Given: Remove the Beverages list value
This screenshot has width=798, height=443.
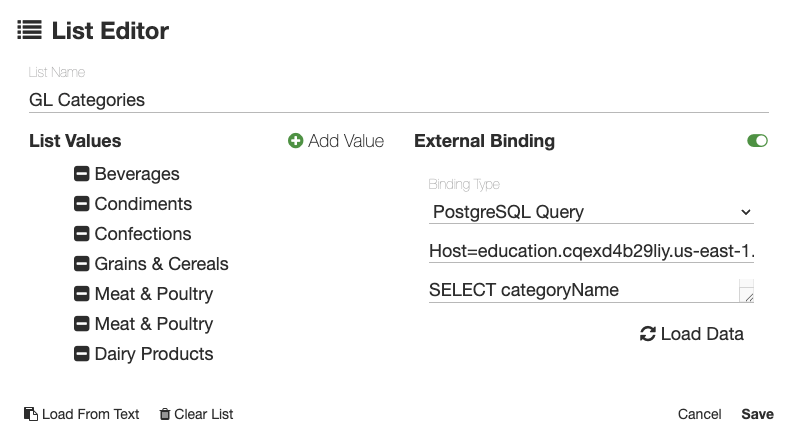Looking at the screenshot, I should (82, 174).
